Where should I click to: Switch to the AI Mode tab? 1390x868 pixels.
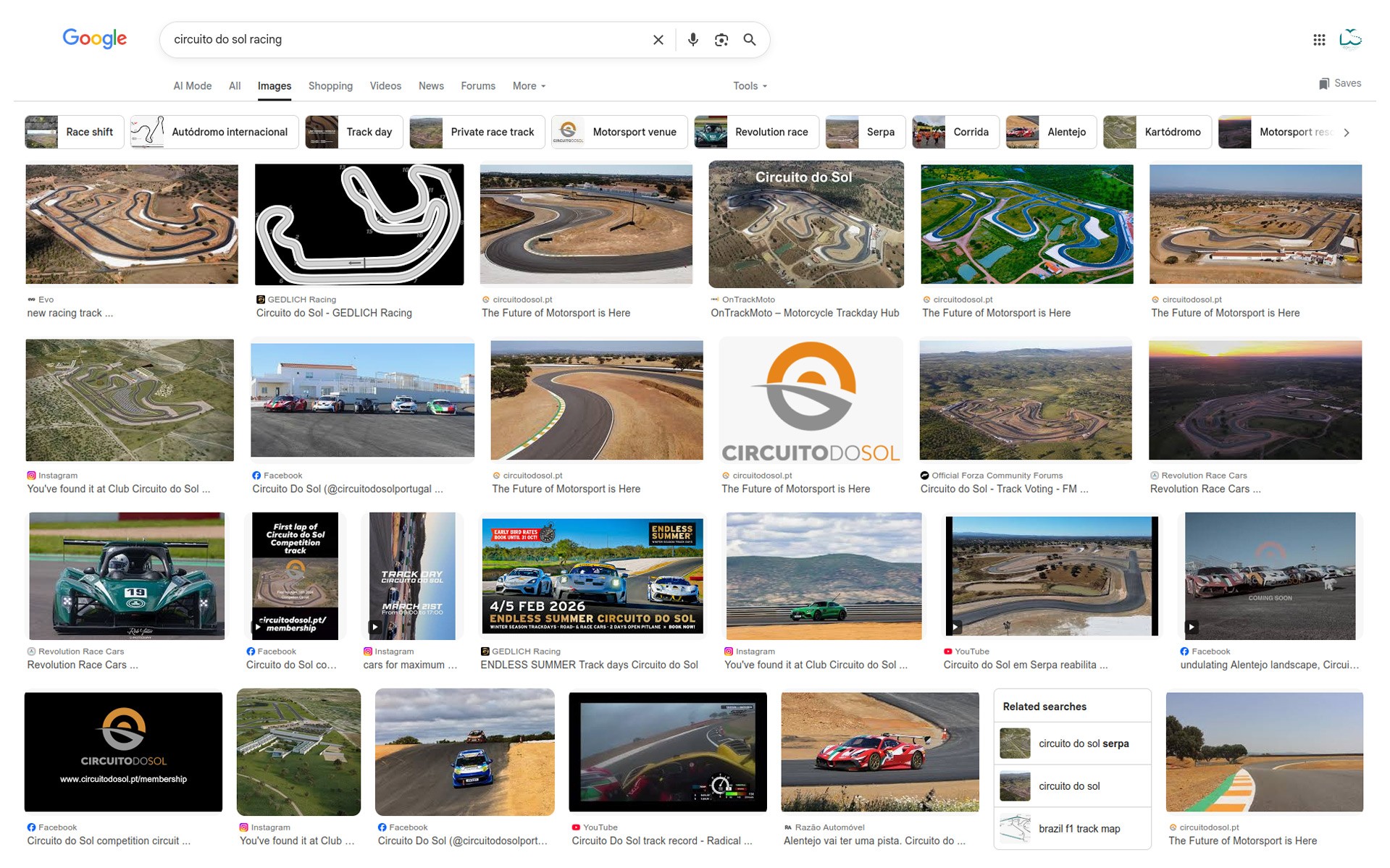pyautogui.click(x=193, y=86)
